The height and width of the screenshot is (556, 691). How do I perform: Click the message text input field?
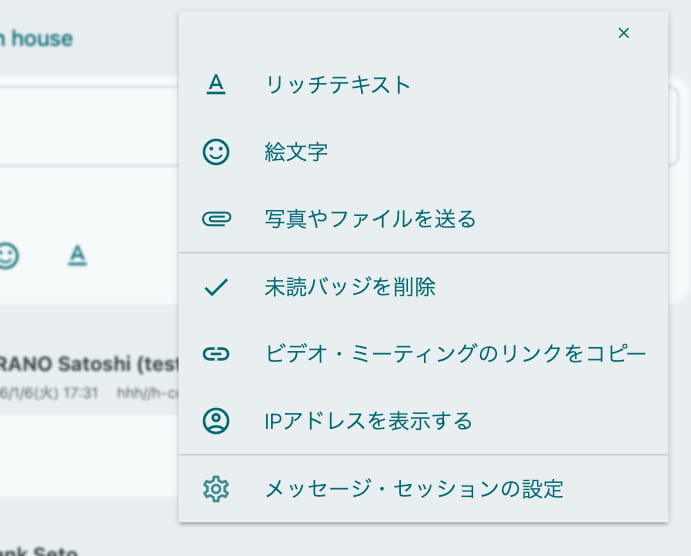[85, 125]
